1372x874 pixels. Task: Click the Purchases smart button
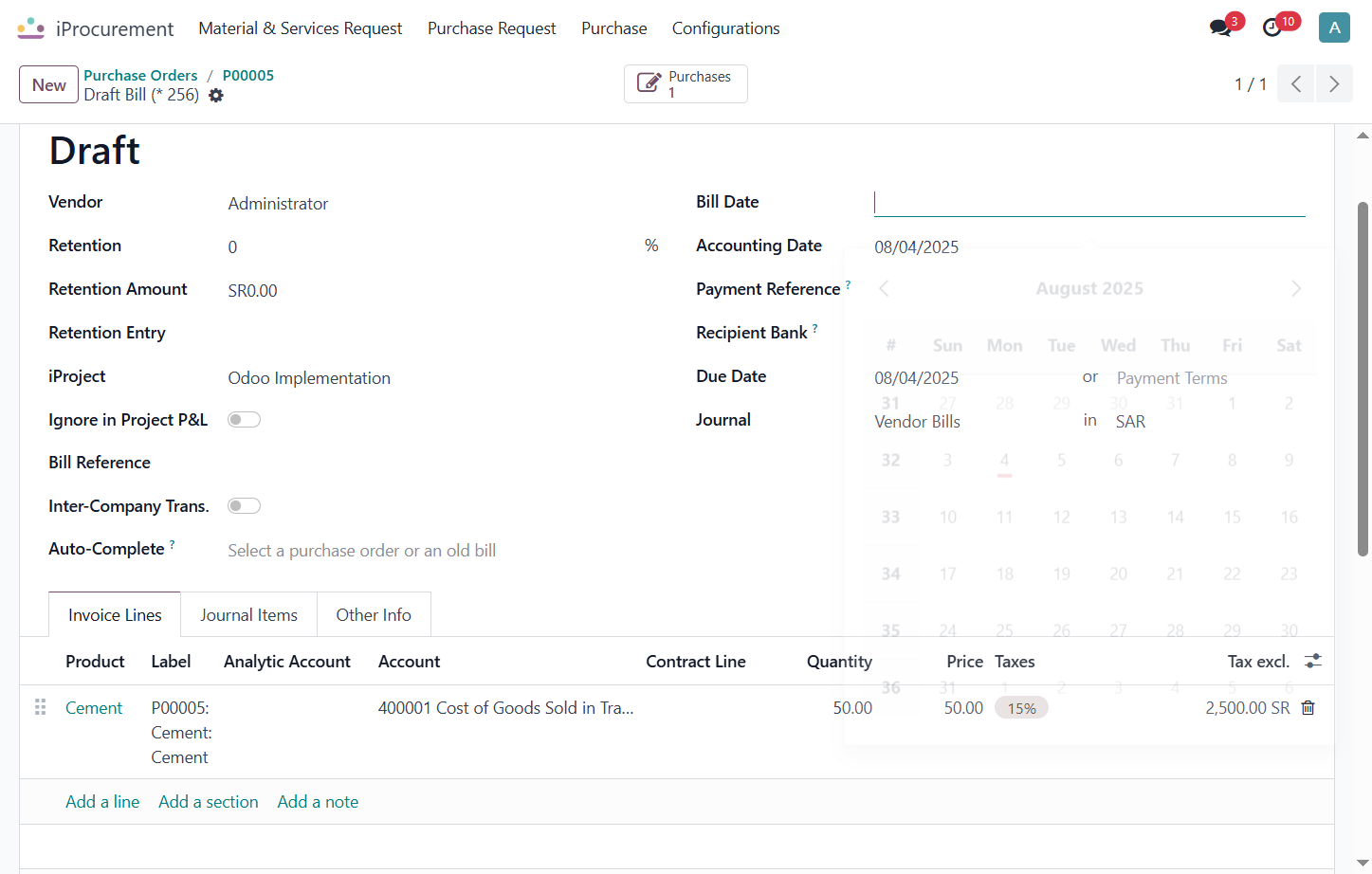[x=686, y=83]
